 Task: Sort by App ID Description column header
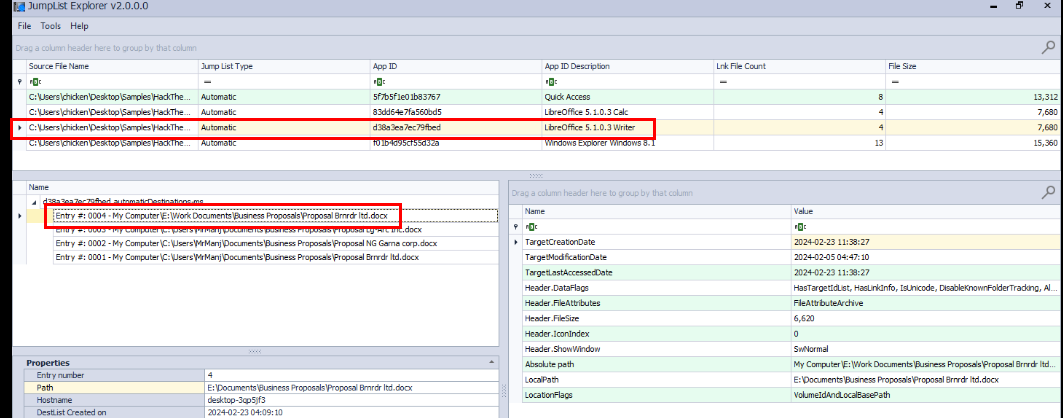tap(627, 66)
